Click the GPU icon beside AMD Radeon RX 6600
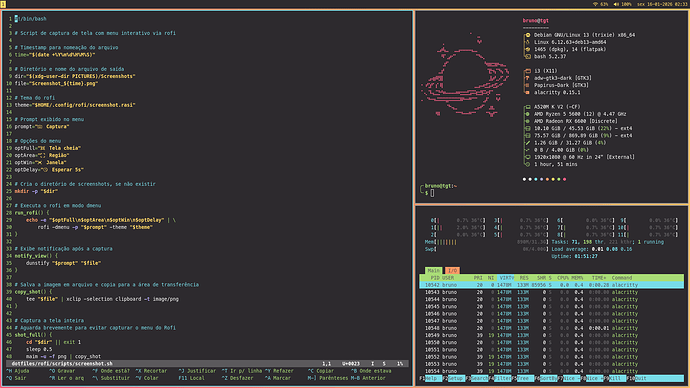 tap(528, 121)
